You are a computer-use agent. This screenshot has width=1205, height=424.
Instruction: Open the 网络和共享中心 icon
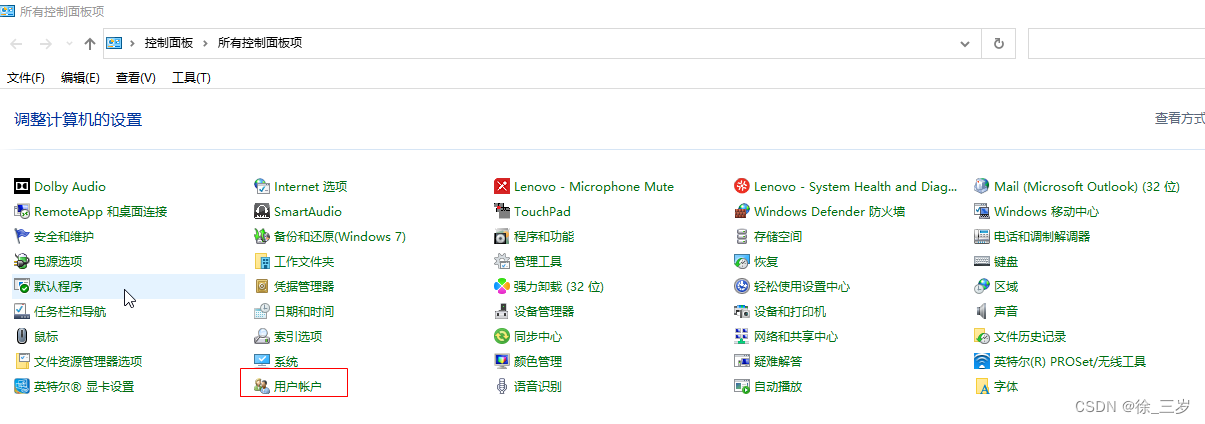(742, 336)
